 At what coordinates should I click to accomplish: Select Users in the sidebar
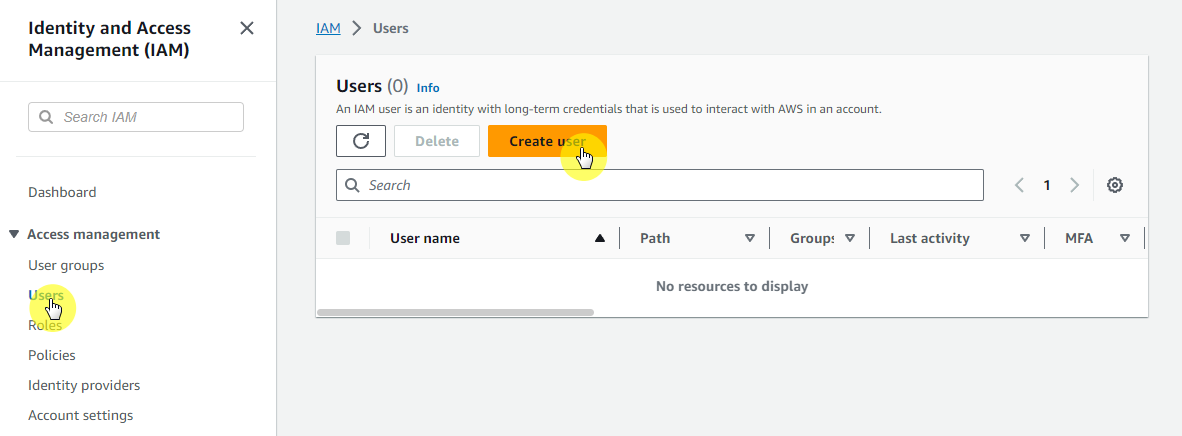click(46, 295)
